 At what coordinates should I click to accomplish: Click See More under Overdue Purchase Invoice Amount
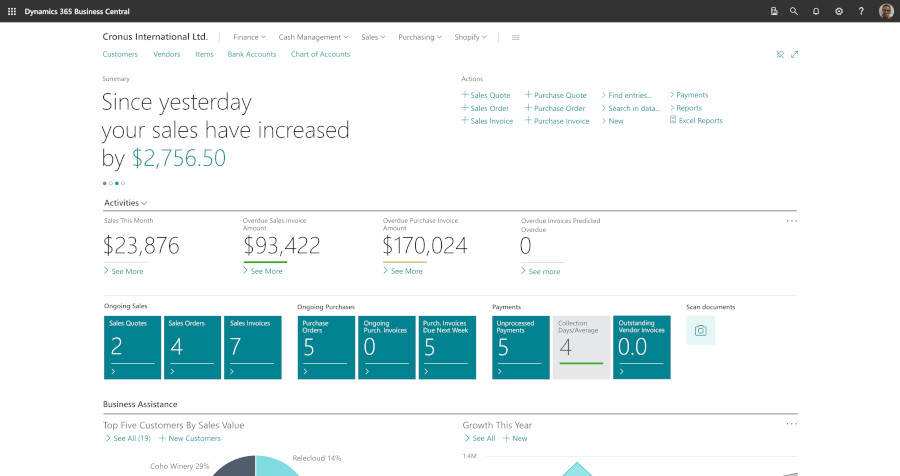[403, 271]
